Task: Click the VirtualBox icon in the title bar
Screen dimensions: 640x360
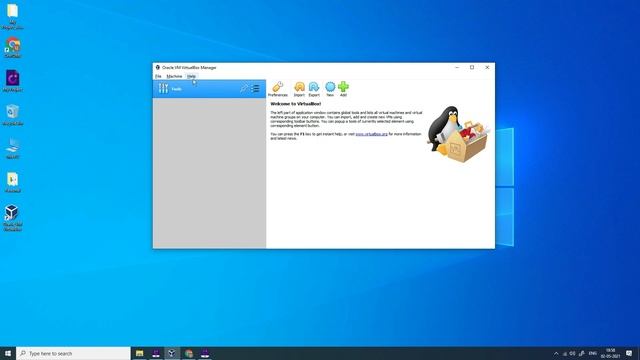Action: (158, 67)
